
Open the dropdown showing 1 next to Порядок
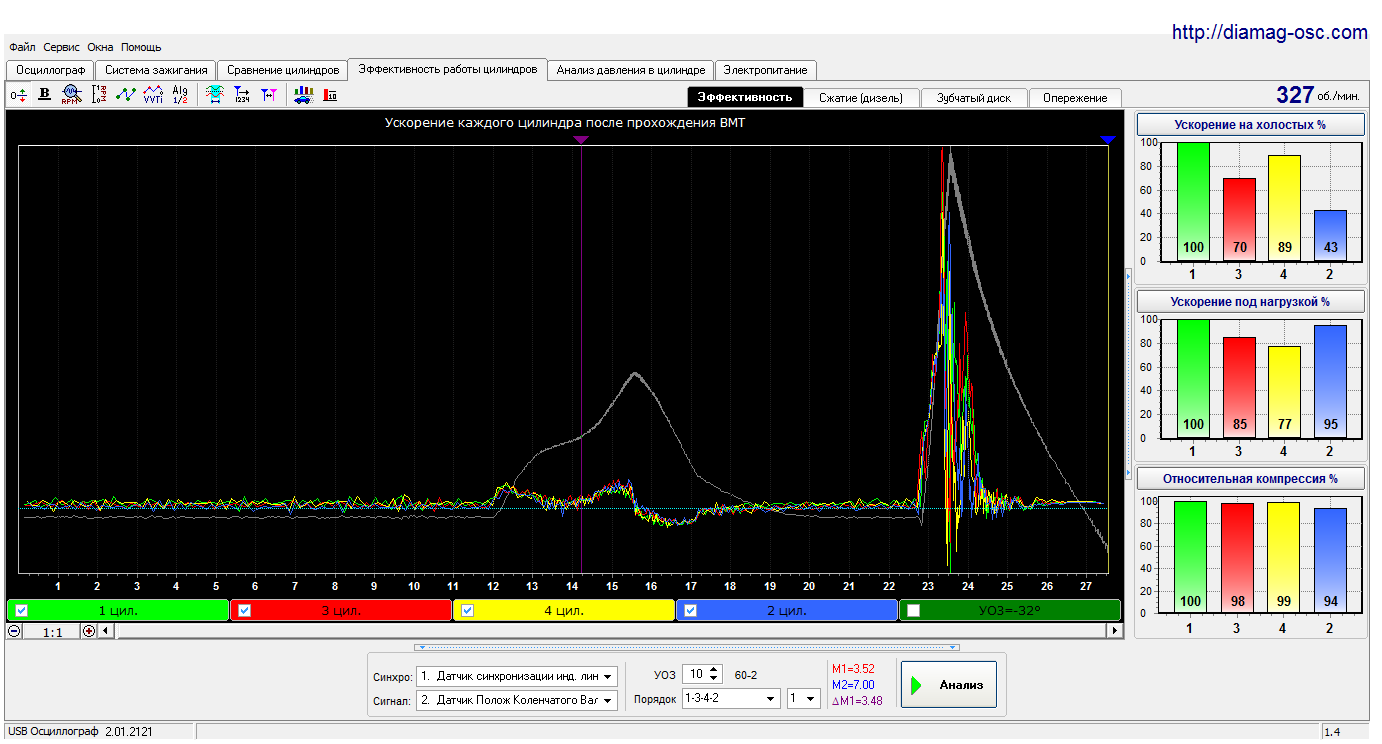coord(804,699)
